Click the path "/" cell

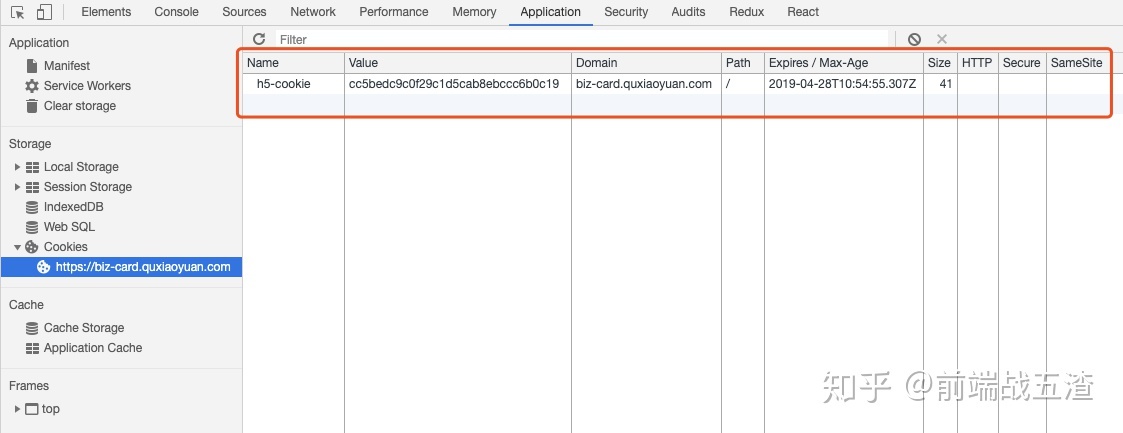[743, 84]
